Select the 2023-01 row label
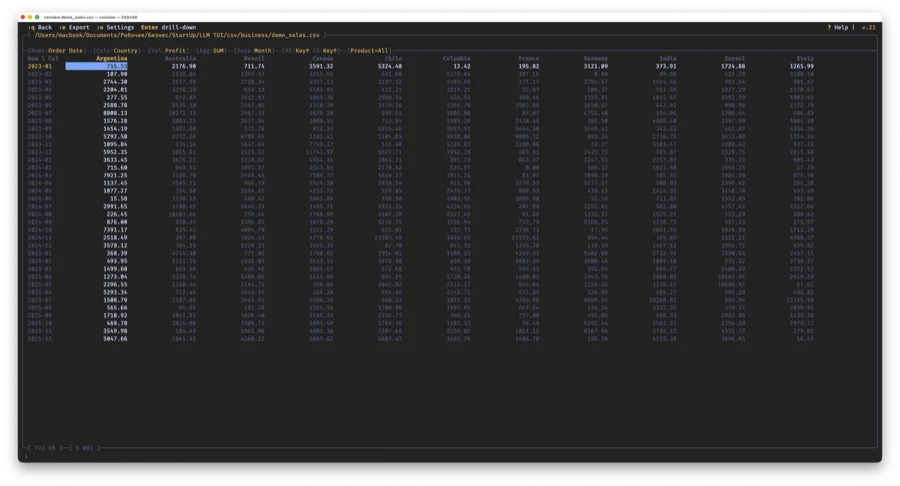Image resolution: width=900 pixels, height=486 pixels. coord(42,67)
